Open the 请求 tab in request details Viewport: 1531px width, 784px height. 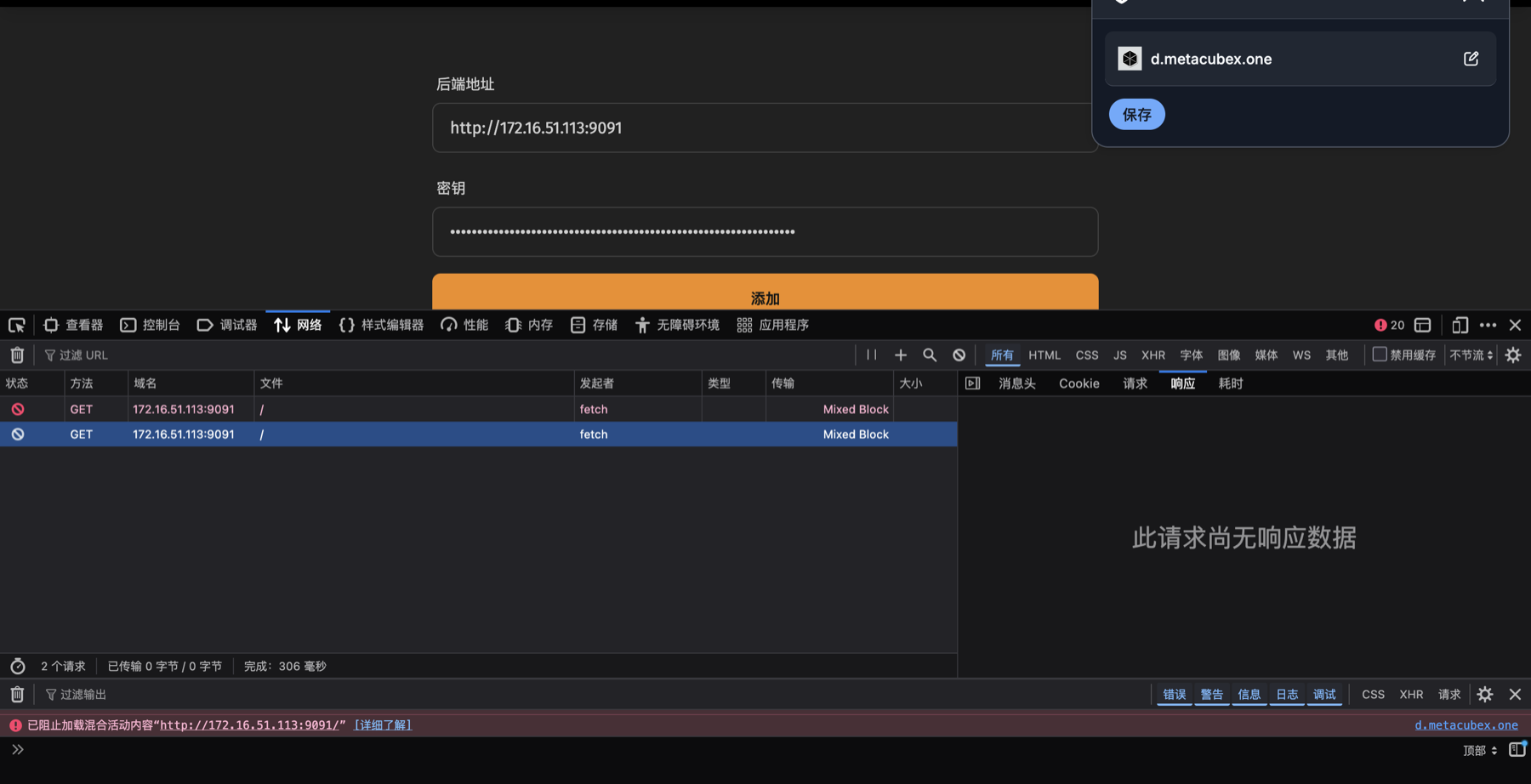pyautogui.click(x=1135, y=383)
